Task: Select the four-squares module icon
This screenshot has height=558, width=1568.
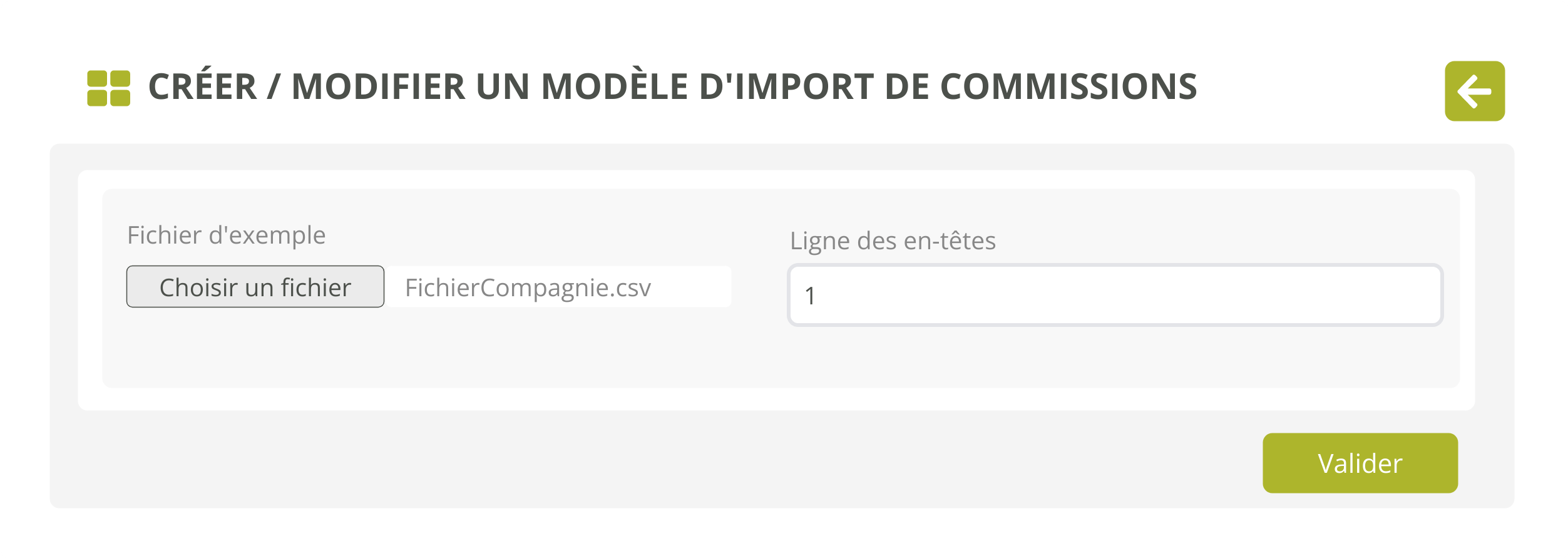Action: pyautogui.click(x=108, y=88)
